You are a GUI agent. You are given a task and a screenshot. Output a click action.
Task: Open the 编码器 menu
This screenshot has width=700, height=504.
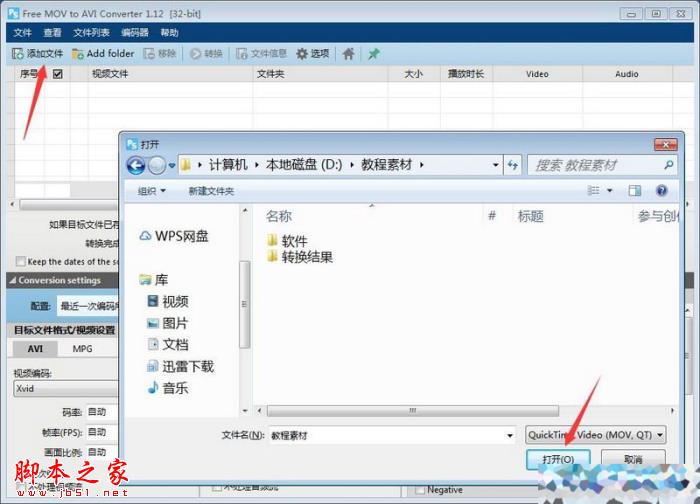(x=134, y=33)
